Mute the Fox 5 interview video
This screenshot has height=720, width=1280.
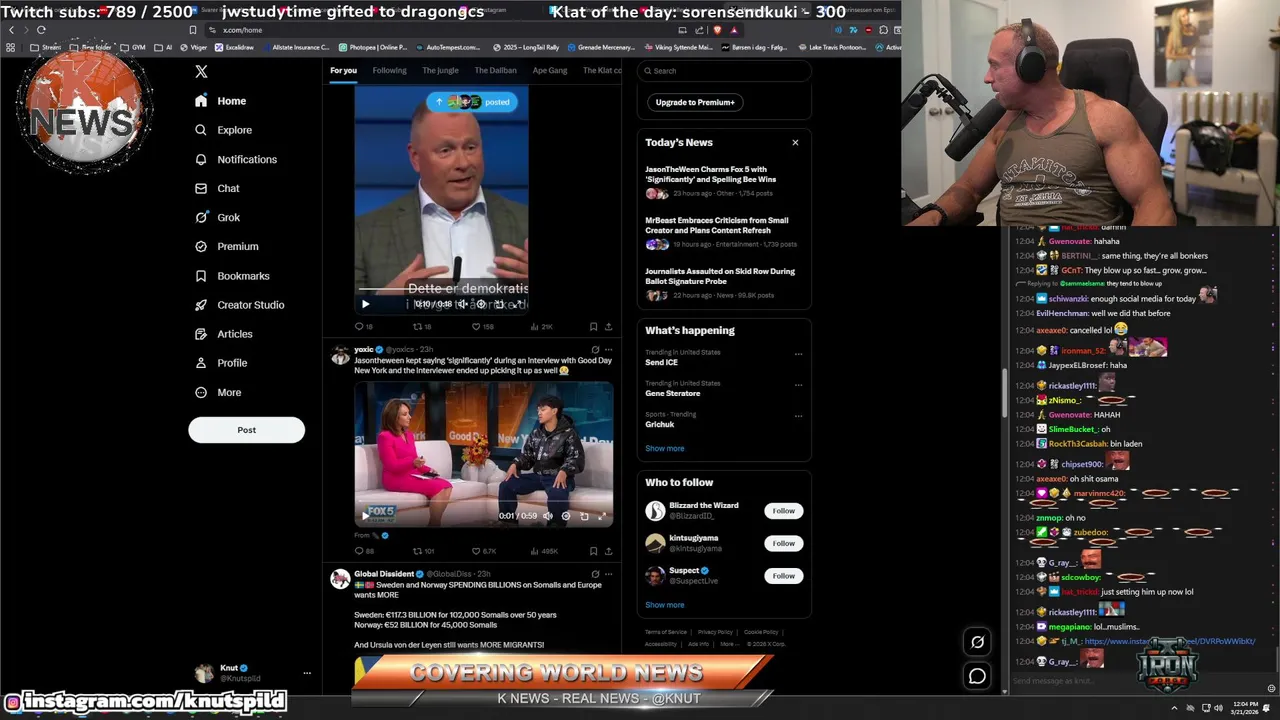coord(548,516)
